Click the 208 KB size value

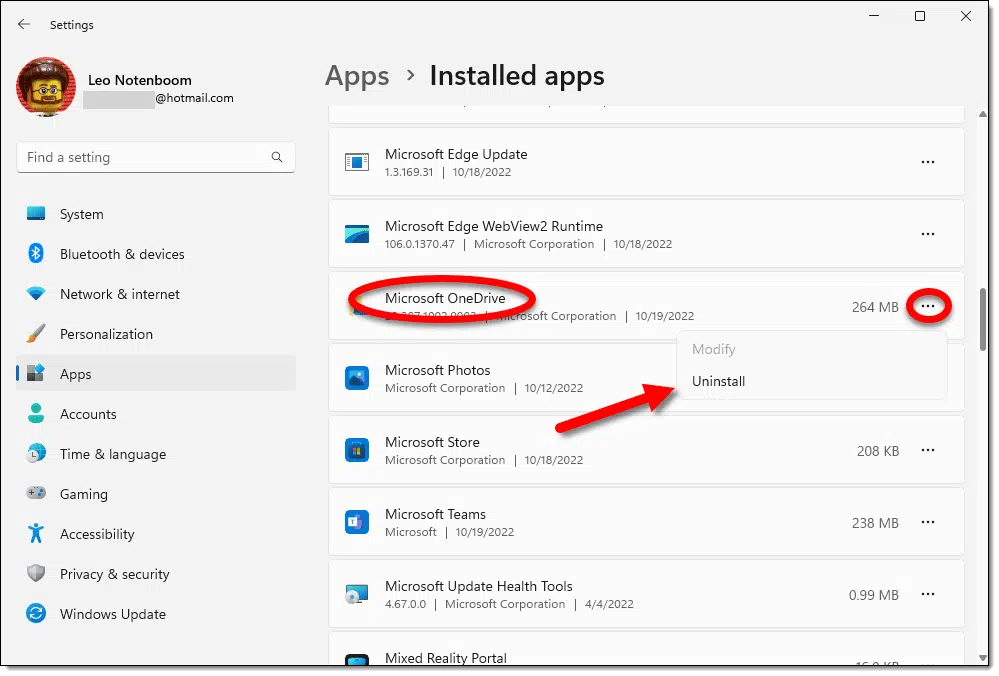[879, 452]
